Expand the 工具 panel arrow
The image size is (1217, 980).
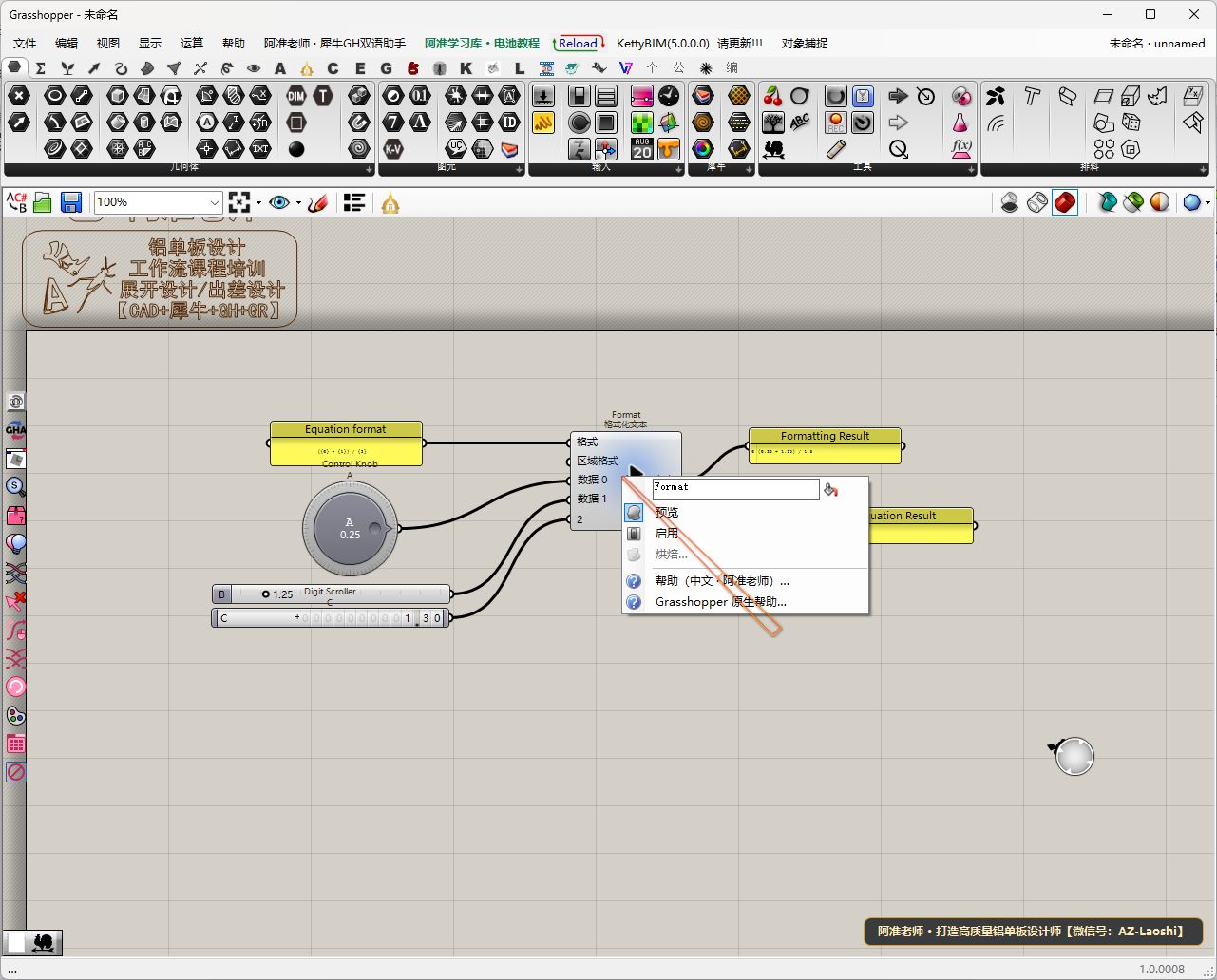click(970, 169)
